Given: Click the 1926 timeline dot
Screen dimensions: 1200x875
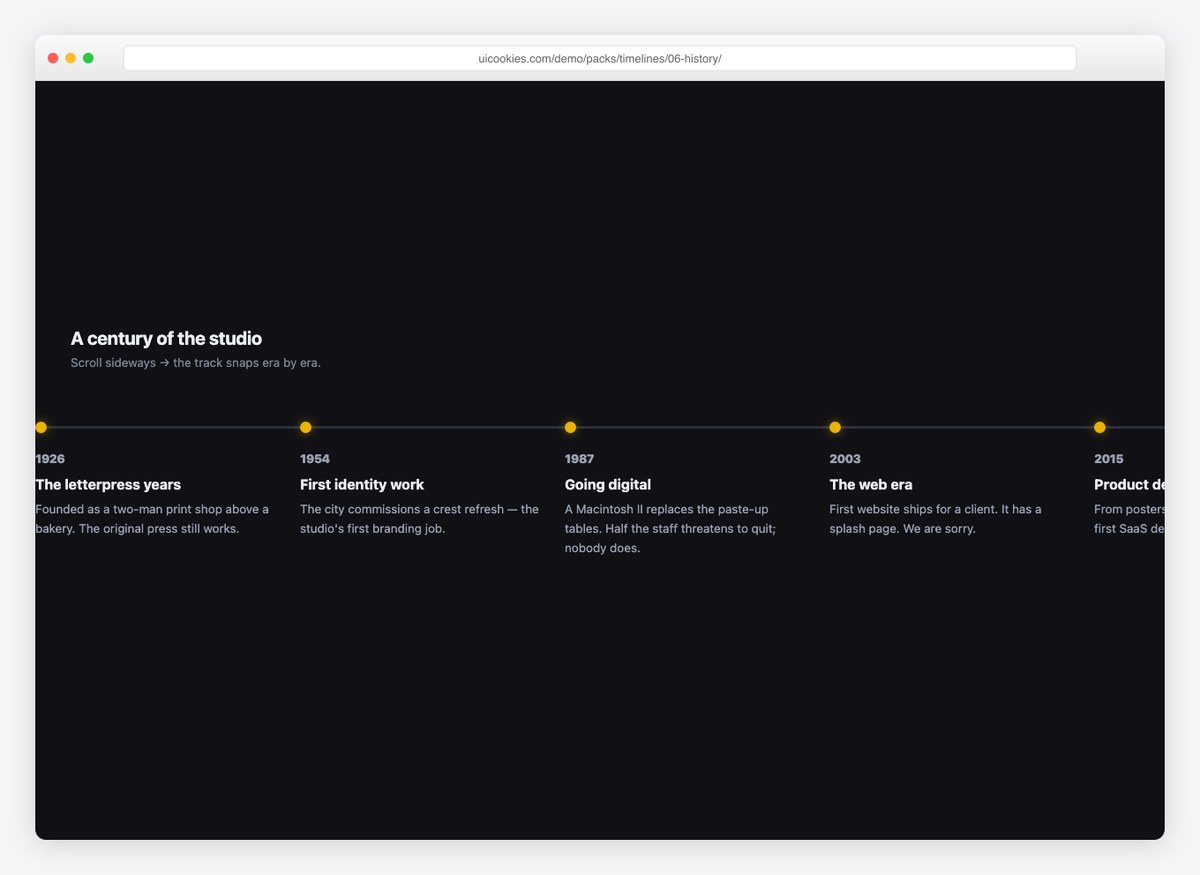Looking at the screenshot, I should [41, 427].
